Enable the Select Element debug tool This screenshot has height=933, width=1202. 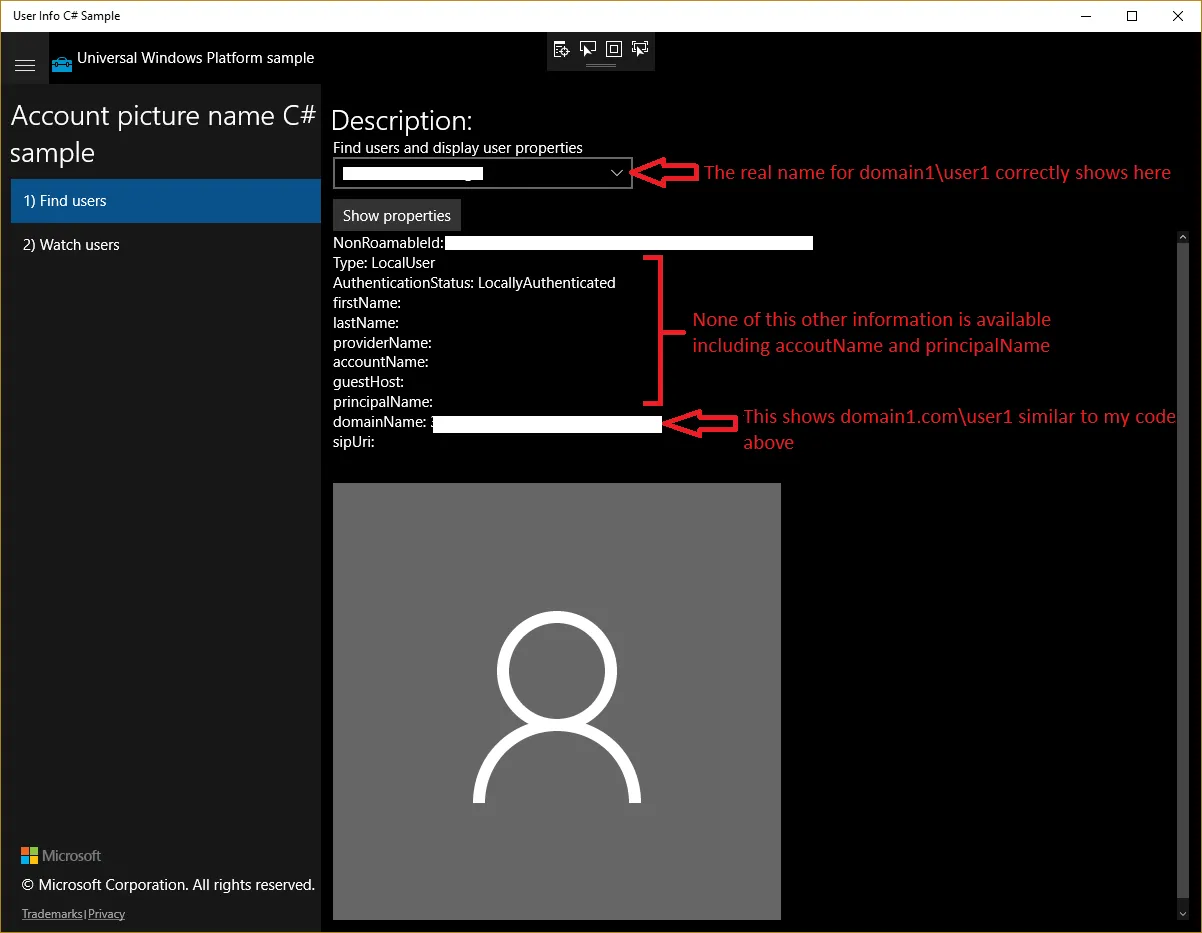click(x=588, y=48)
